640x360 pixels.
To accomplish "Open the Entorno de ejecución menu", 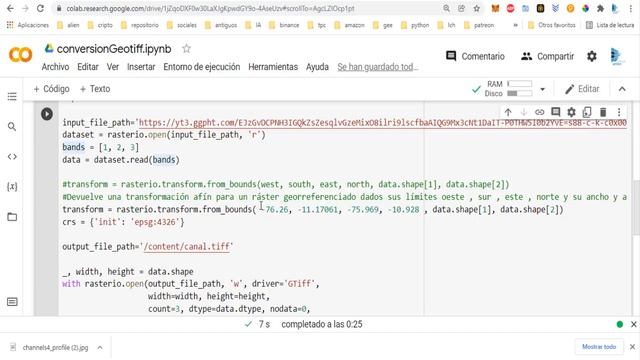I will tap(202, 67).
